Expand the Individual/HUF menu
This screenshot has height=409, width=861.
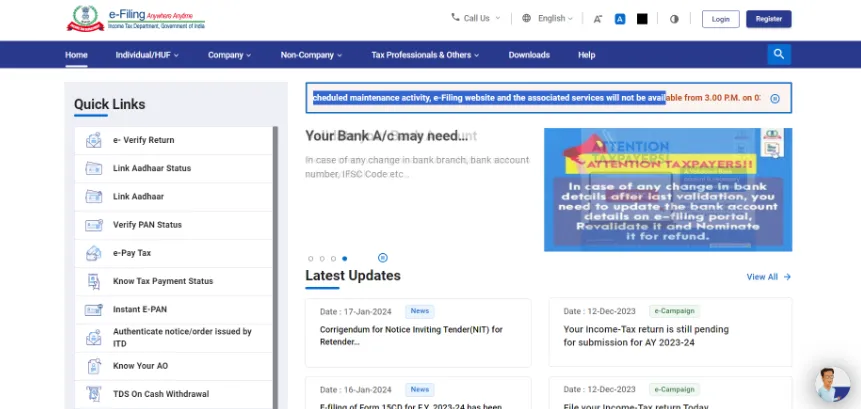coord(147,55)
